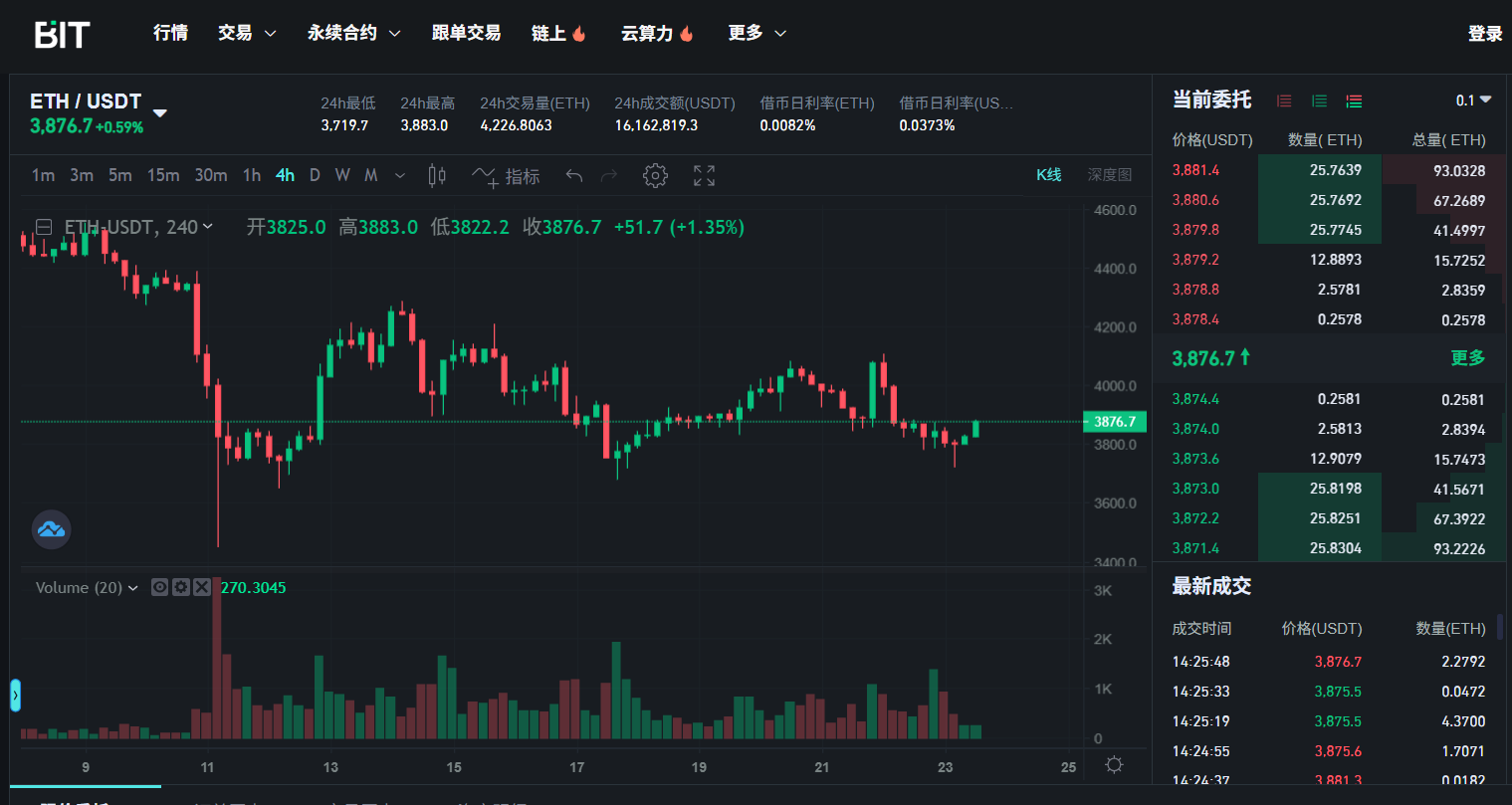Viewport: 1512px width, 805px height.
Task: Click the 登录 login button
Action: tap(1484, 34)
